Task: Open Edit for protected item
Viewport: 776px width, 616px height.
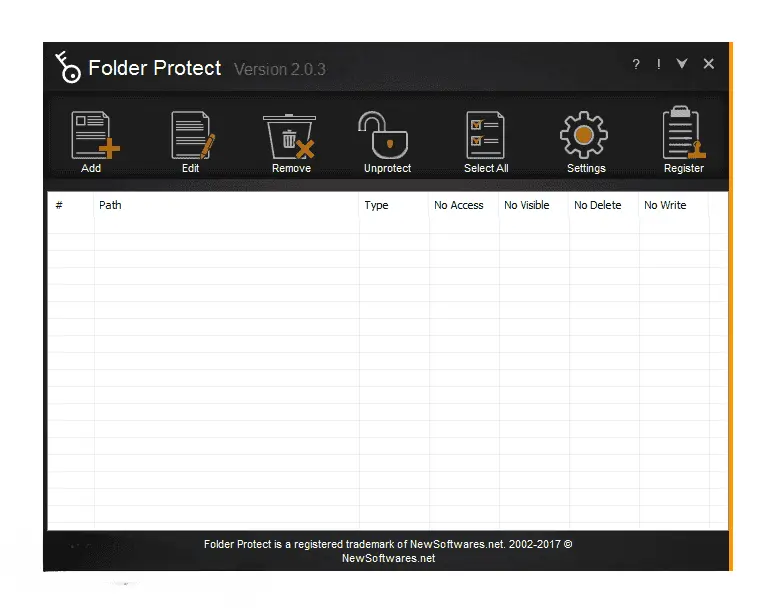Action: [x=193, y=135]
